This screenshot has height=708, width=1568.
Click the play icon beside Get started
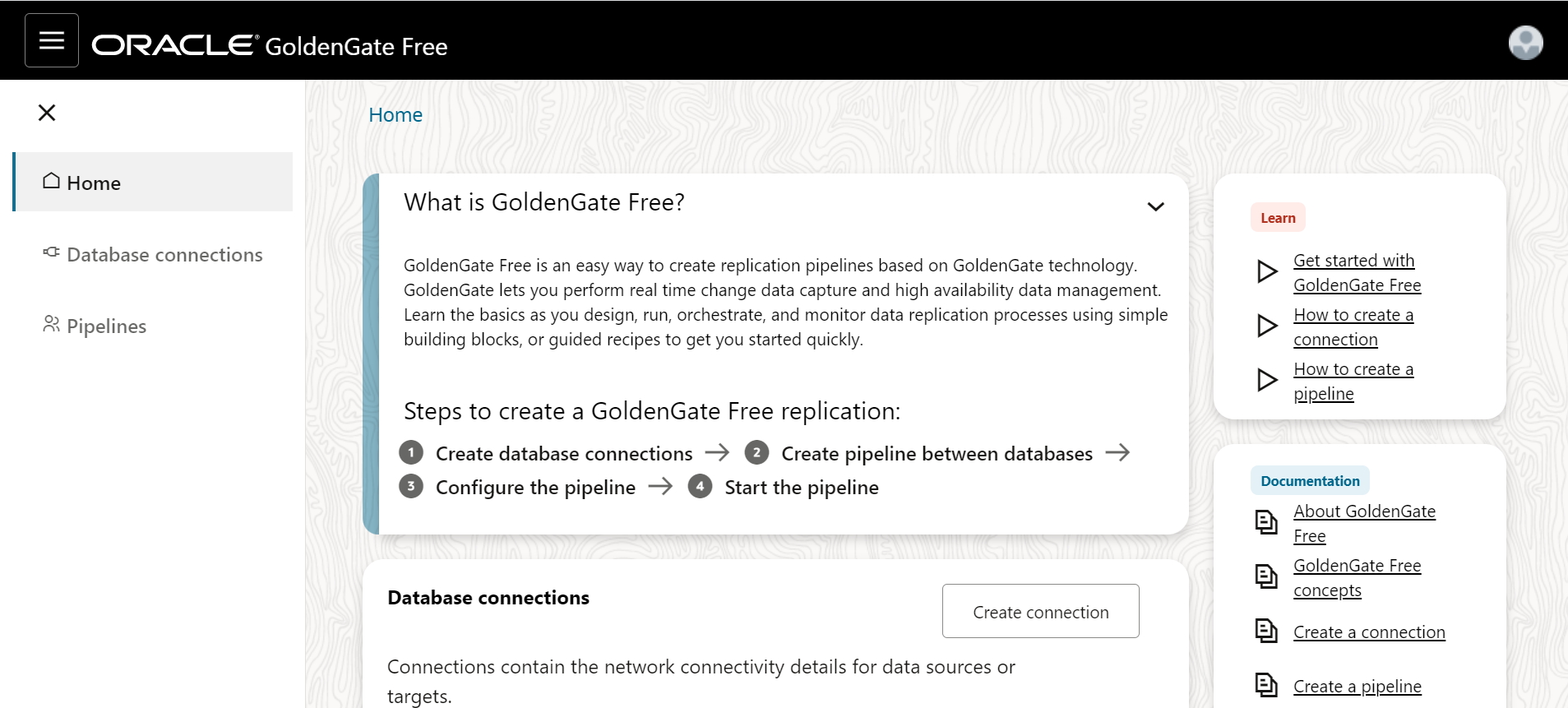[1267, 271]
